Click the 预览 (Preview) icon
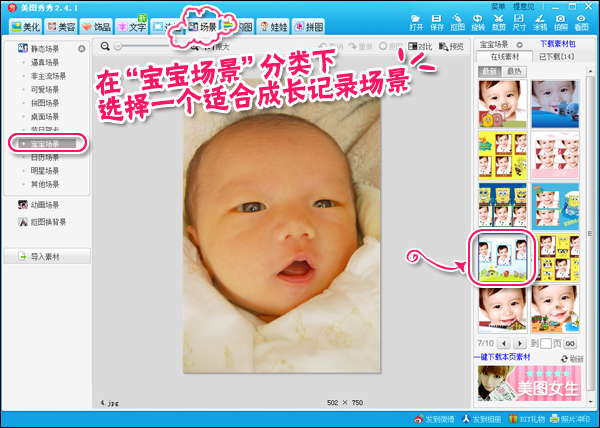The height and width of the screenshot is (428, 600). point(451,46)
